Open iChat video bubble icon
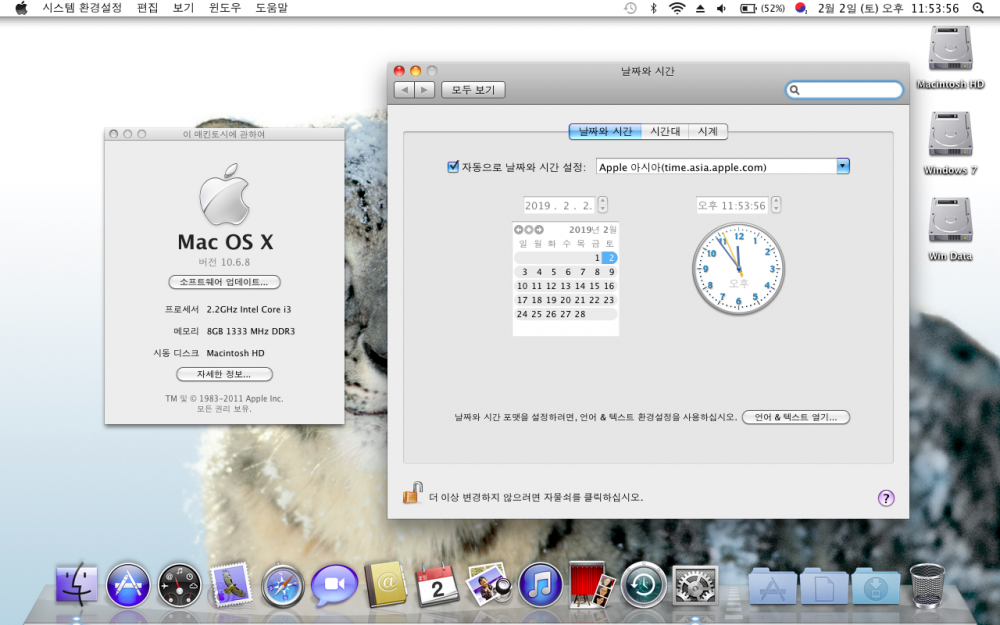The width and height of the screenshot is (1000, 625). click(334, 585)
